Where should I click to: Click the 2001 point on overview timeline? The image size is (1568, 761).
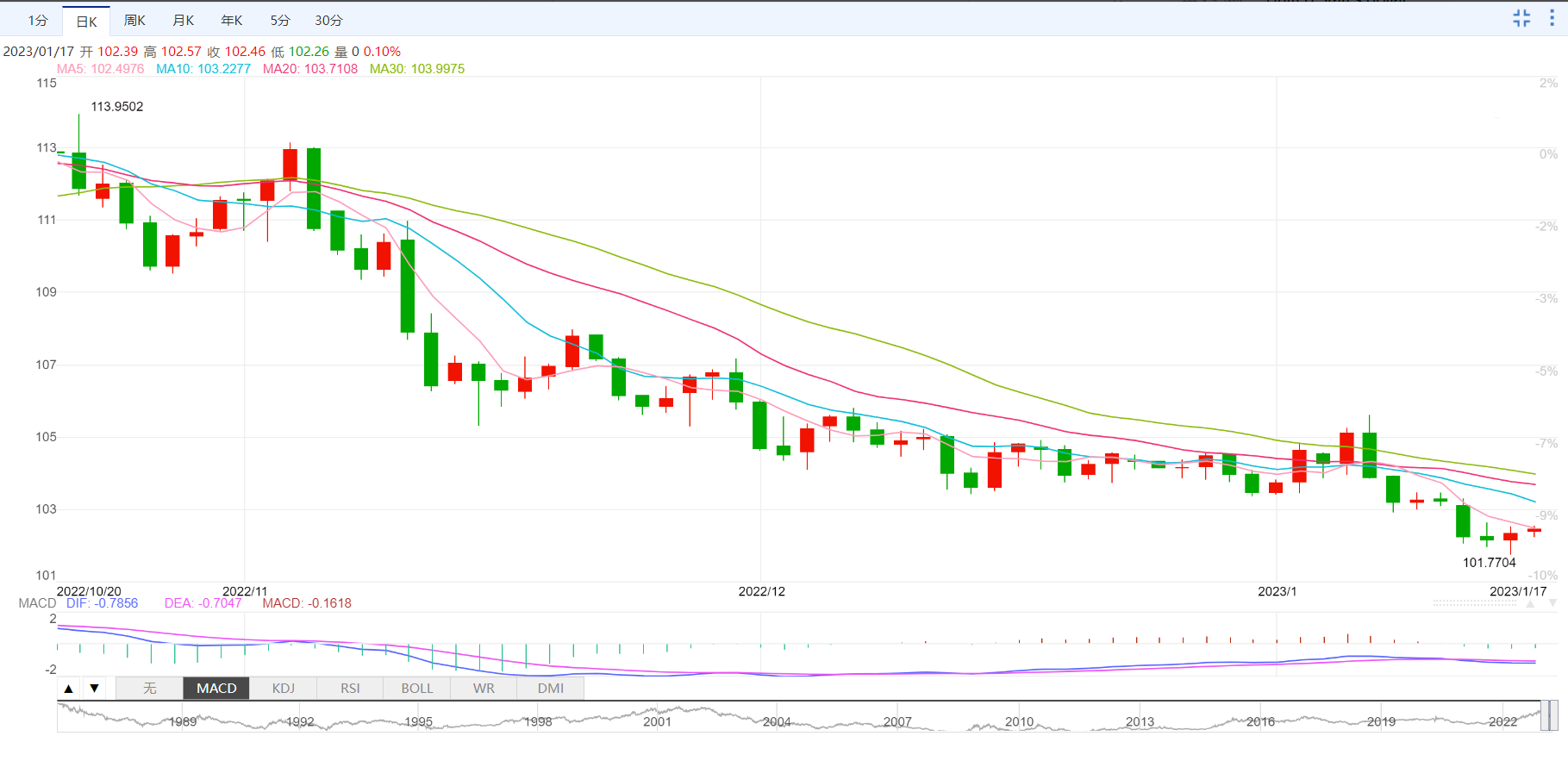[x=657, y=720]
